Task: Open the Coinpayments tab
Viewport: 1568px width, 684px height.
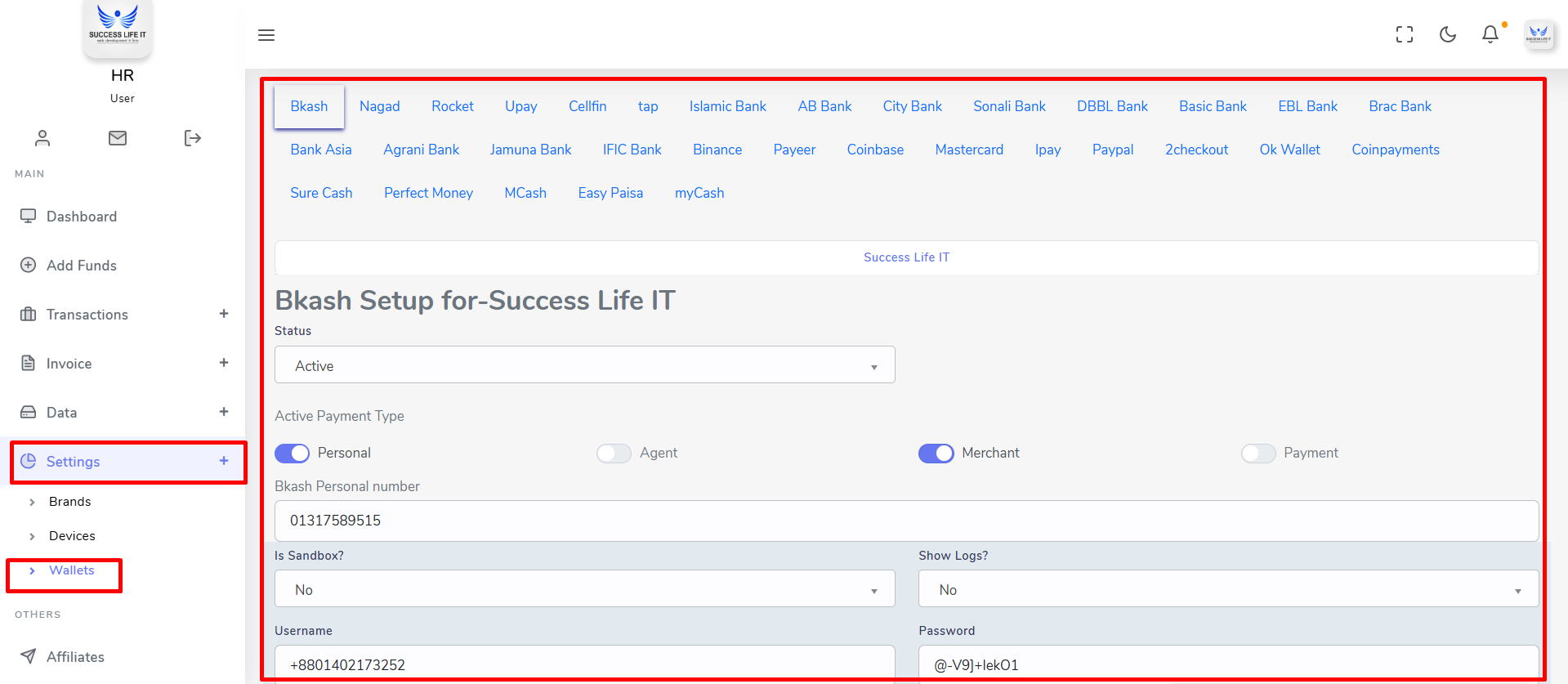Action: tap(1396, 150)
